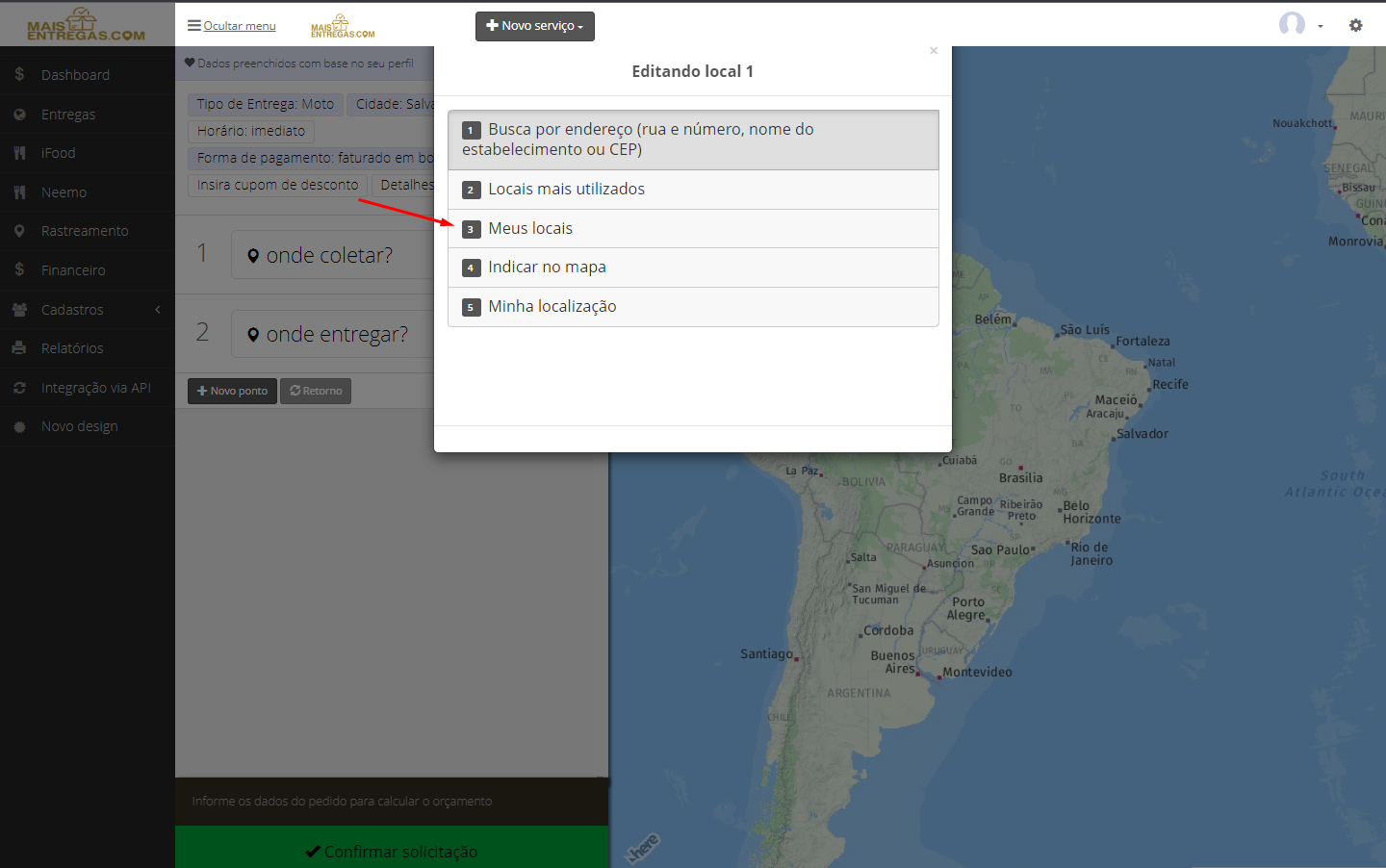Open settings gear in top bar
The image size is (1386, 868).
pos(1355,26)
